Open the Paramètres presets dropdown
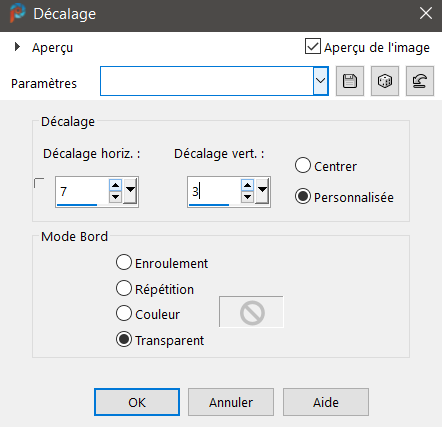The width and height of the screenshot is (442, 427). pos(321,81)
